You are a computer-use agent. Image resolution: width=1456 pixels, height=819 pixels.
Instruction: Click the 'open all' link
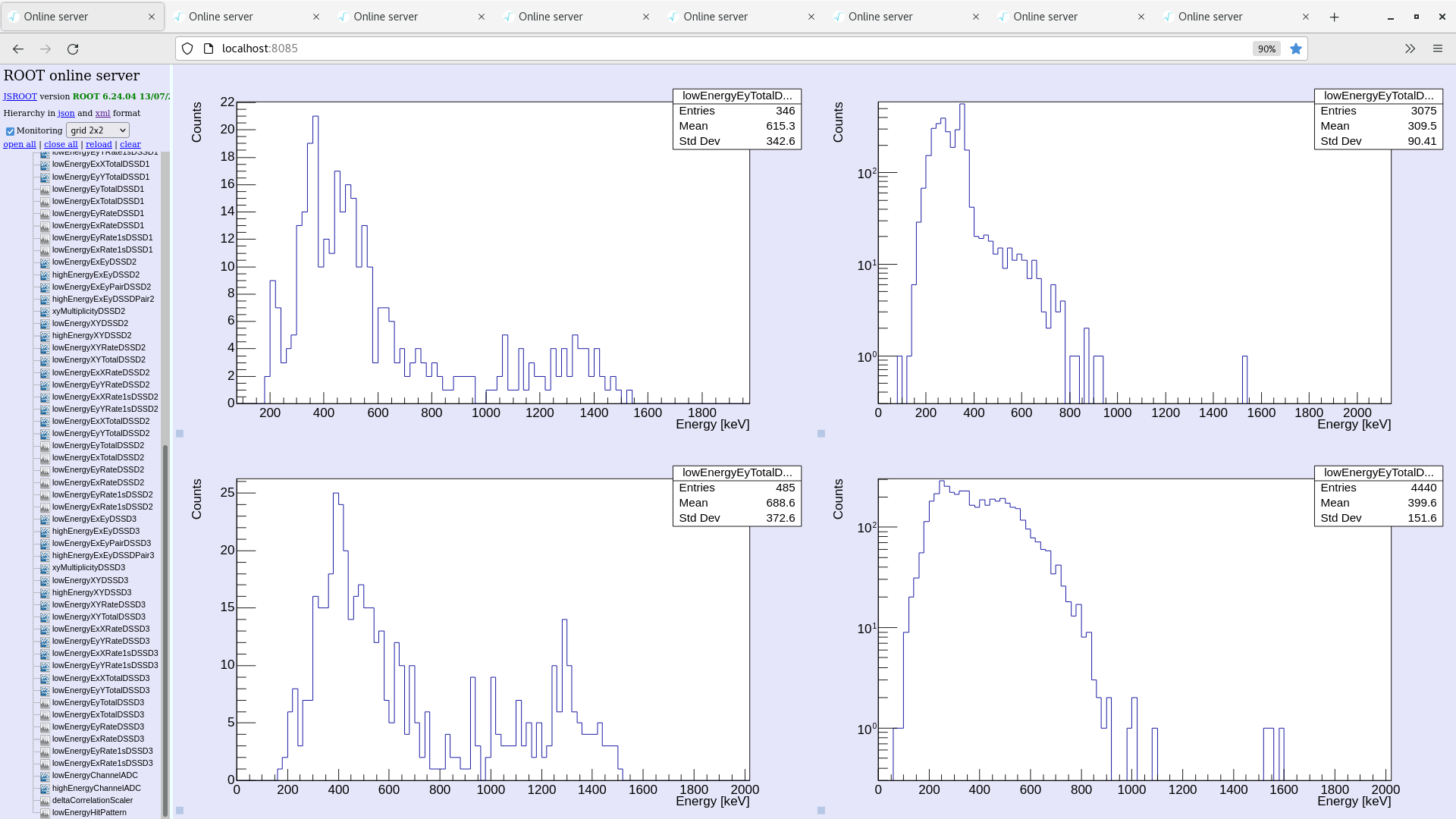point(20,144)
